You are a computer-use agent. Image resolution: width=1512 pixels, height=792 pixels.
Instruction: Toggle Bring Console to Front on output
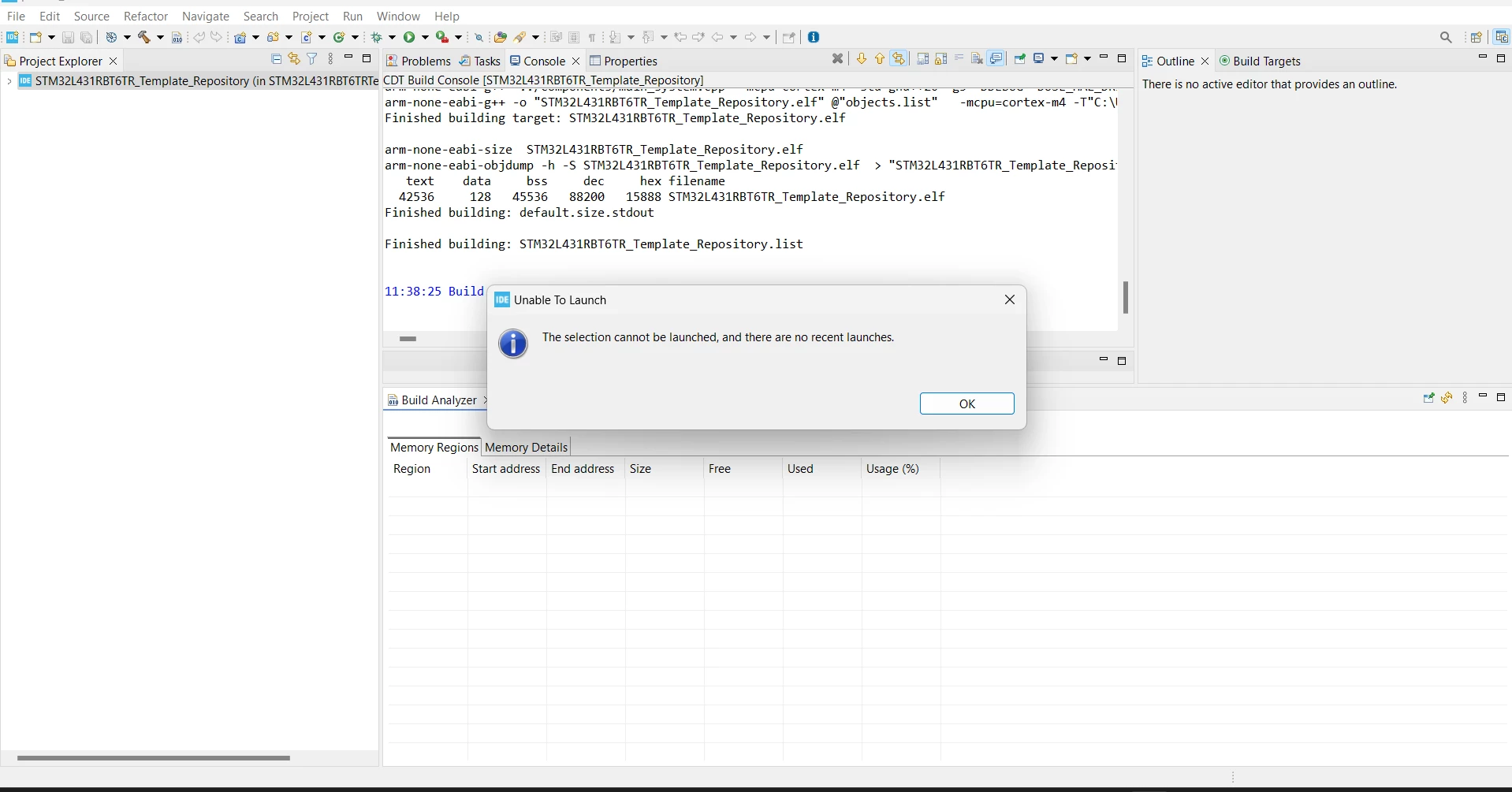point(996,58)
